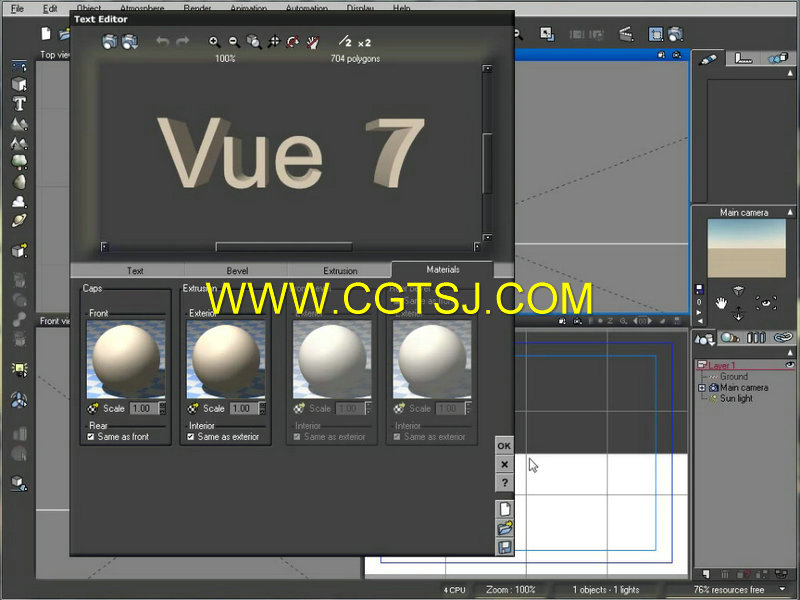Open the Links tab in world browser
Image resolution: width=800 pixels, height=600 pixels.
[783, 338]
